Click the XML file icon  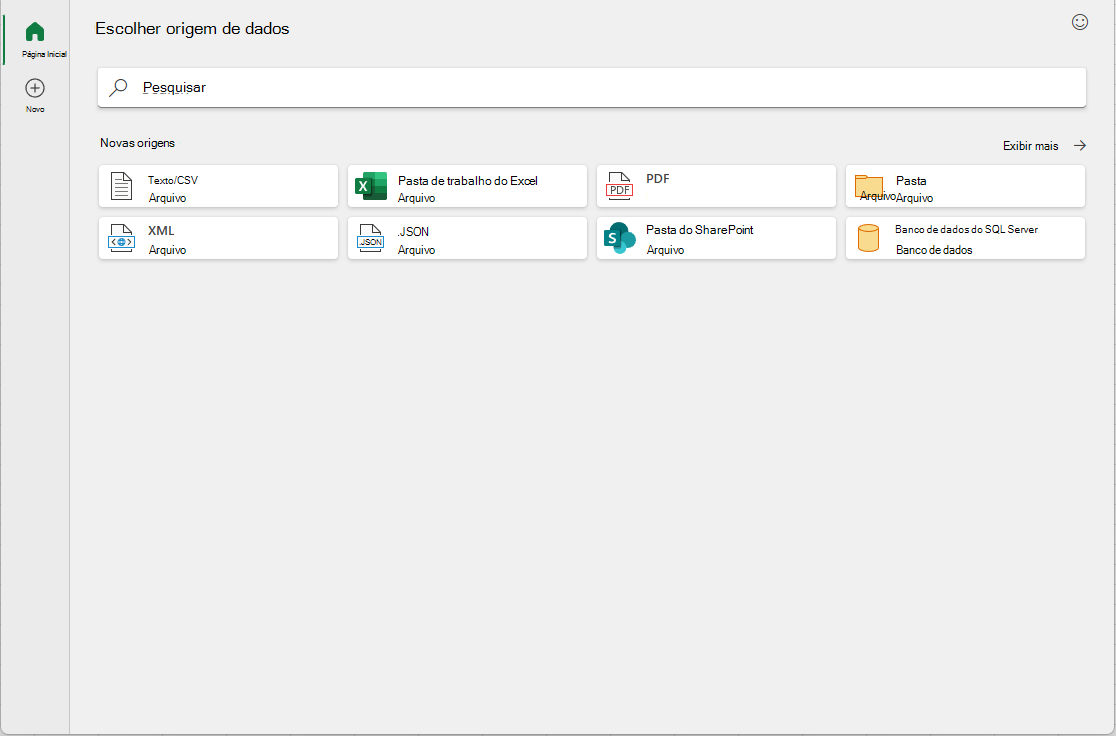(122, 238)
